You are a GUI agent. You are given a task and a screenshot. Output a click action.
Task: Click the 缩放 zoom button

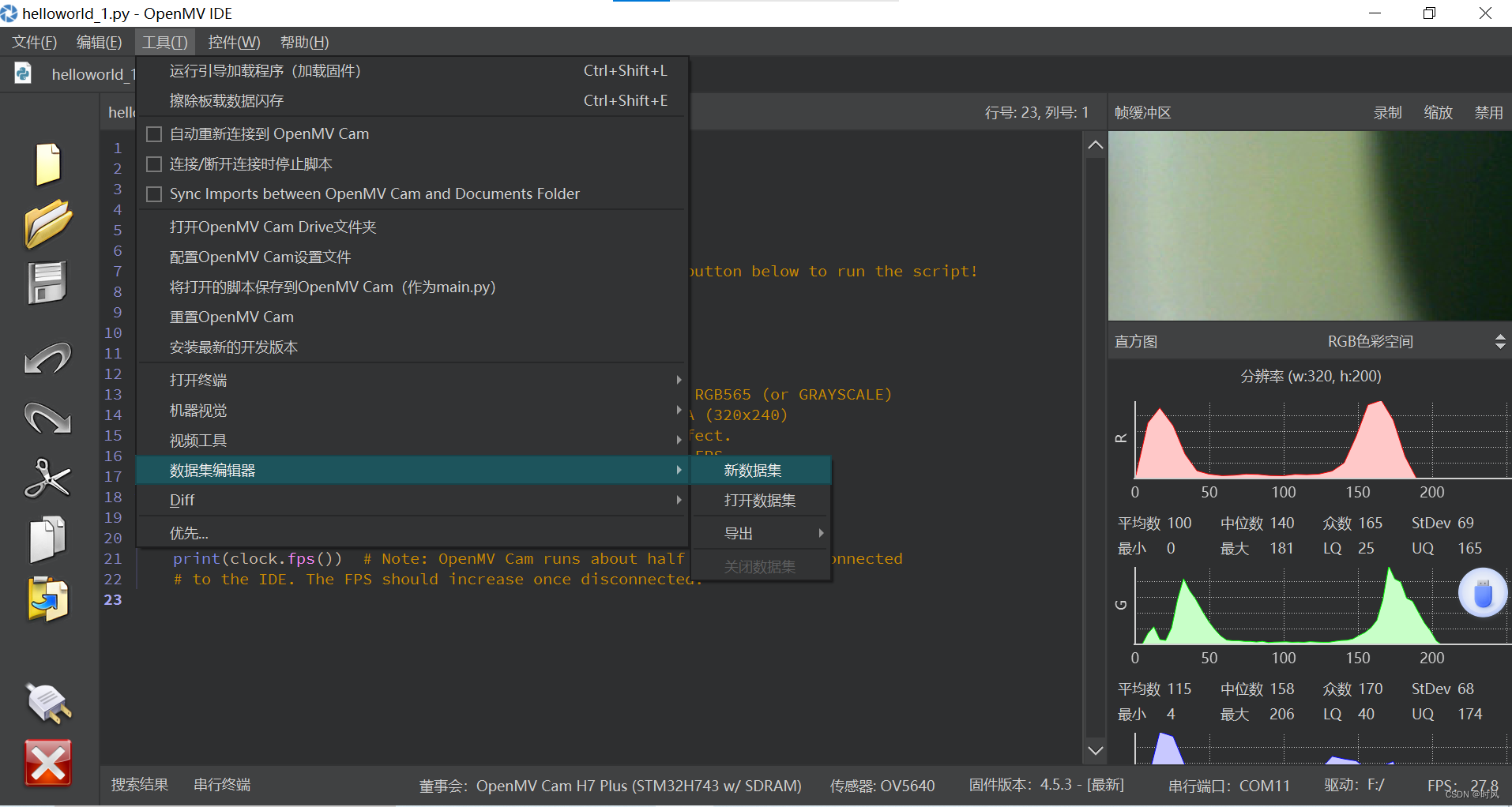point(1438,113)
